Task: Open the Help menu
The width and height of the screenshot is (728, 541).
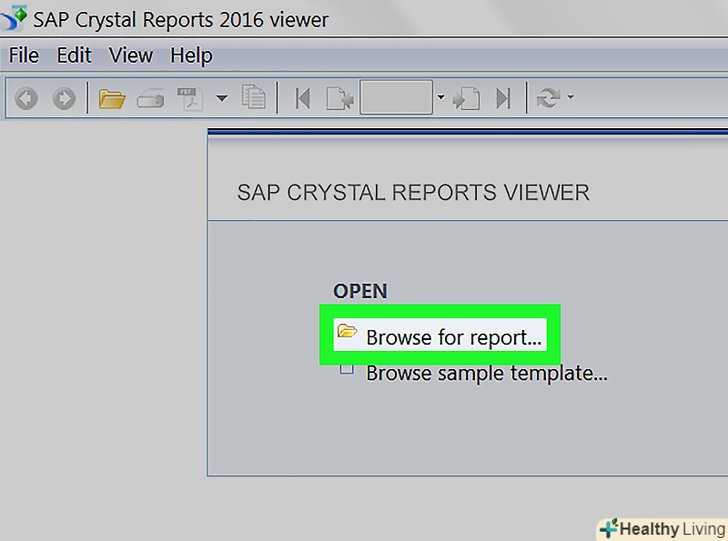Action: pyautogui.click(x=191, y=56)
